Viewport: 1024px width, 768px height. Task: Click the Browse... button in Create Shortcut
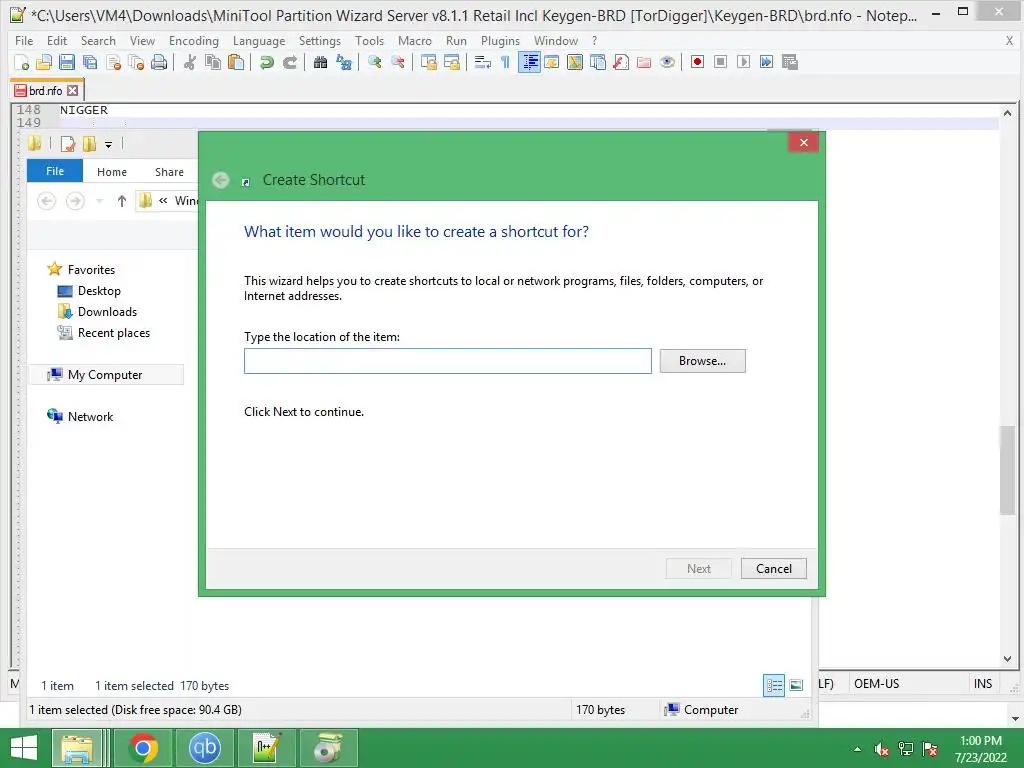click(x=702, y=361)
